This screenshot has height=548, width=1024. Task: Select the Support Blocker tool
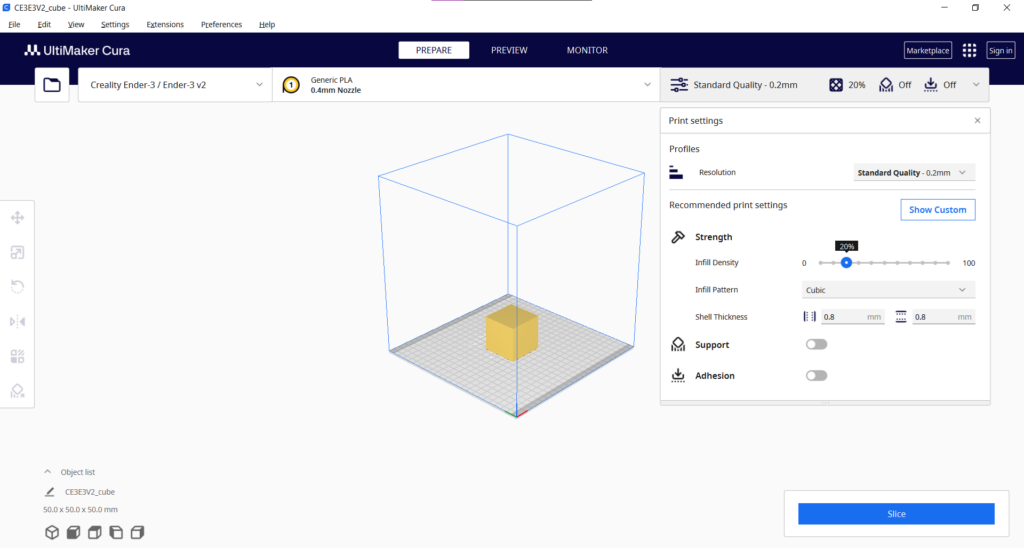(18, 391)
